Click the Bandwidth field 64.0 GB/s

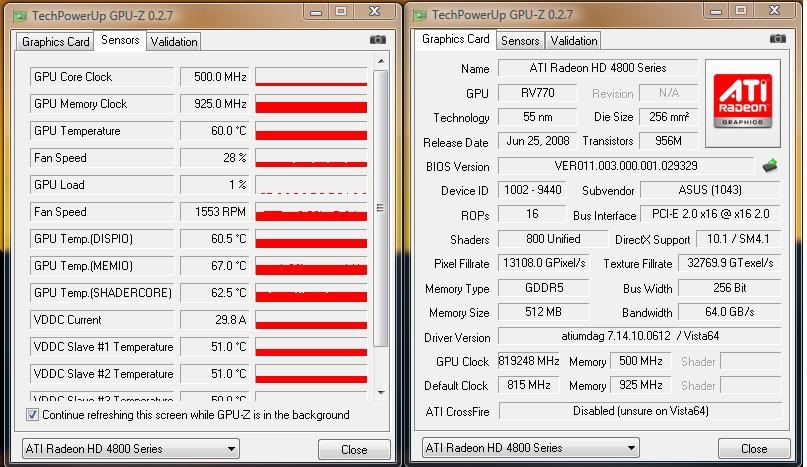coord(730,312)
